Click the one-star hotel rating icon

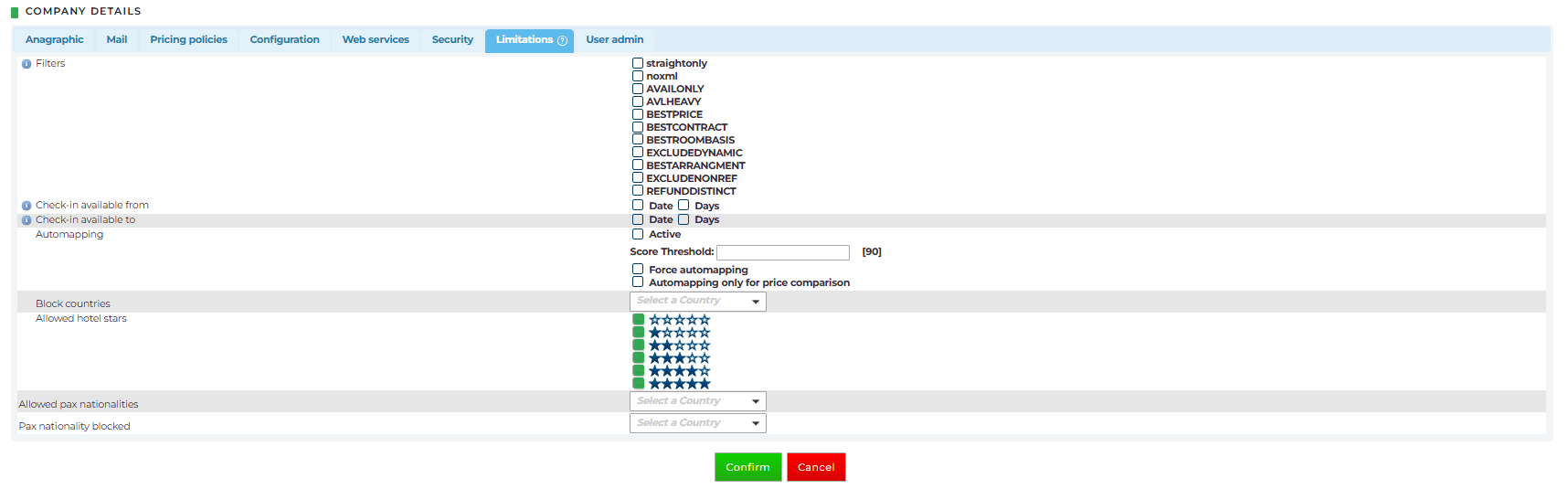(x=679, y=333)
